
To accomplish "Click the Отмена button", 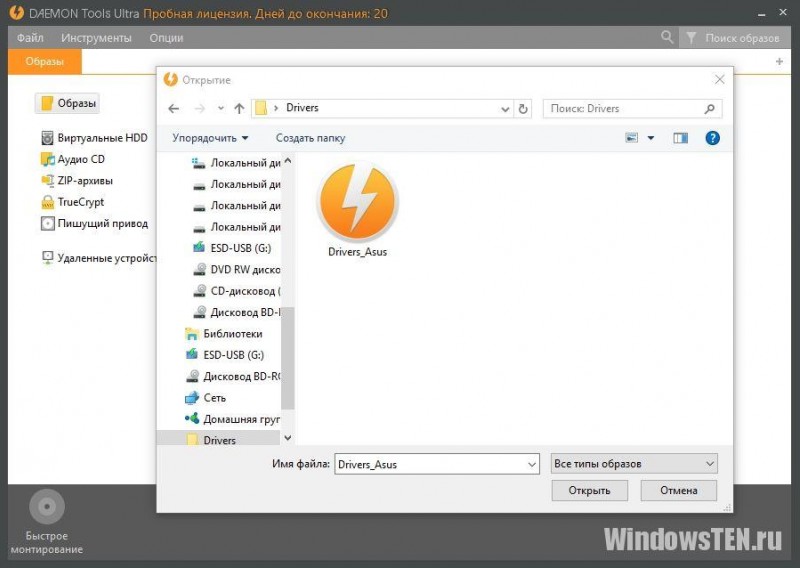I will (x=679, y=490).
